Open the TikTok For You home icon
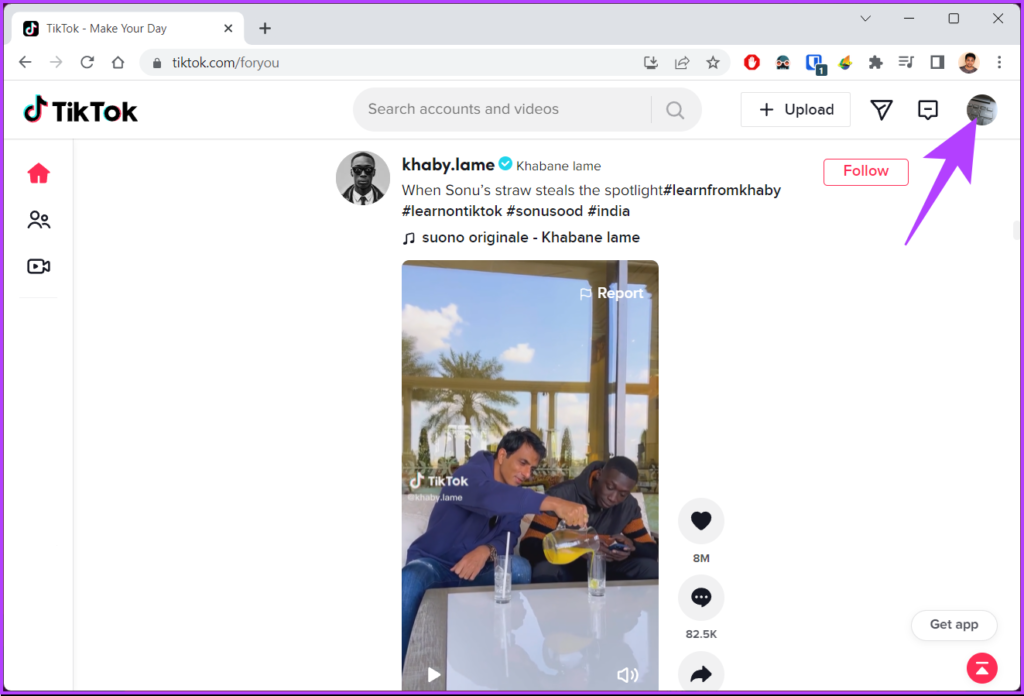Screen dimensions: 1024x696 click(x=39, y=174)
